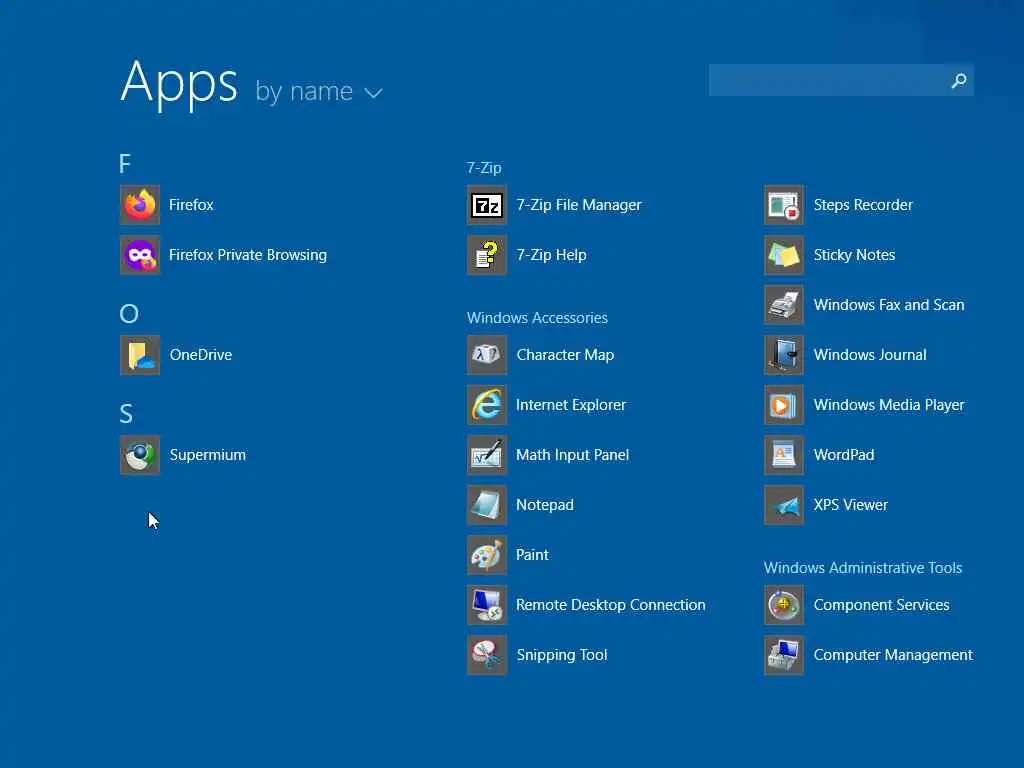Screen dimensions: 1024x768
Task: Open Math Input Panel icon
Action: [x=487, y=455]
